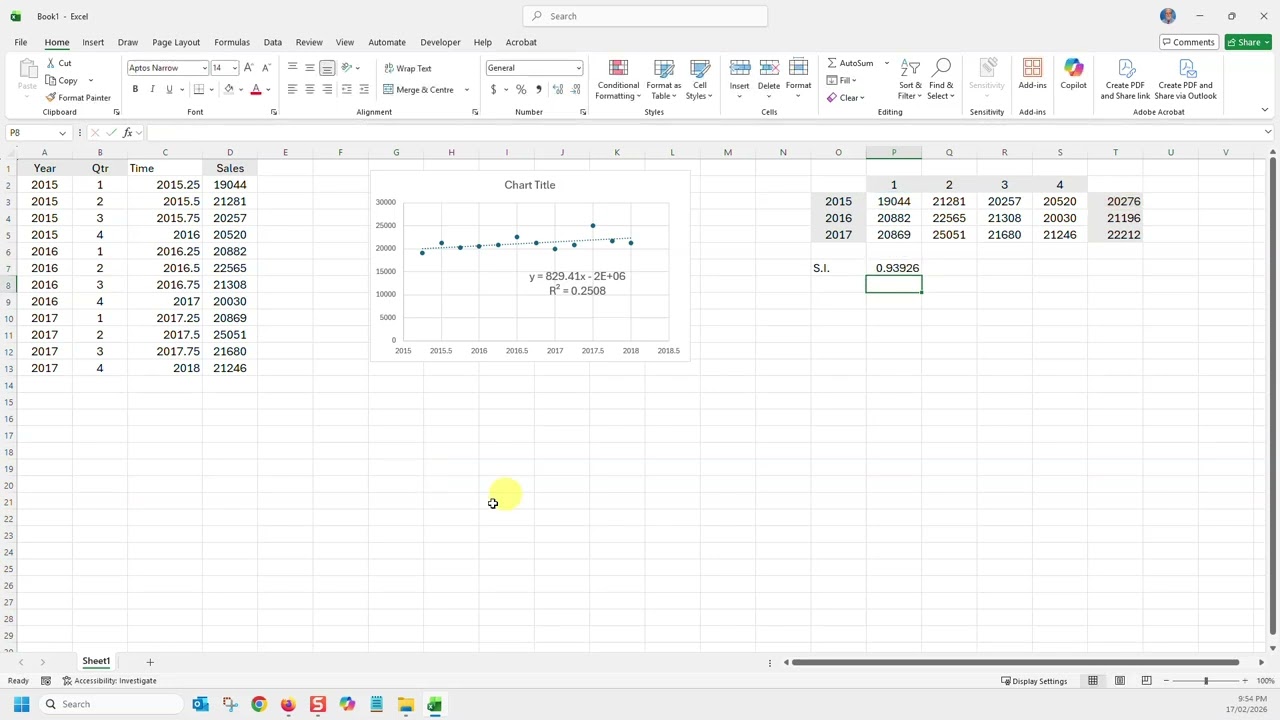Open the Formulas ribbon tab
The image size is (1280, 720).
232,42
